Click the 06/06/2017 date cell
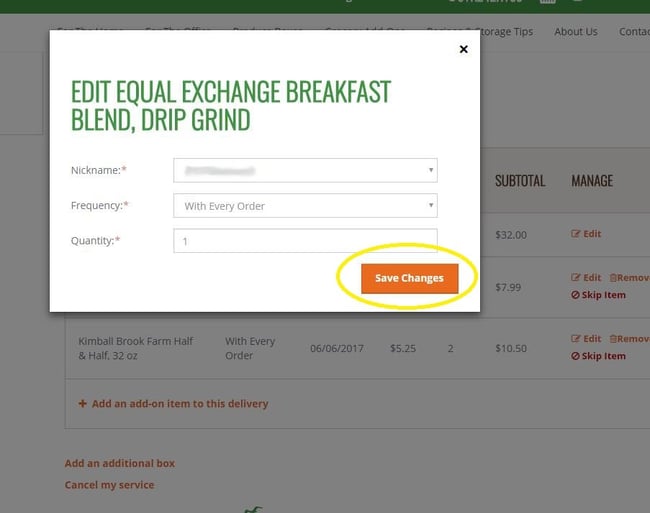 coord(337,348)
